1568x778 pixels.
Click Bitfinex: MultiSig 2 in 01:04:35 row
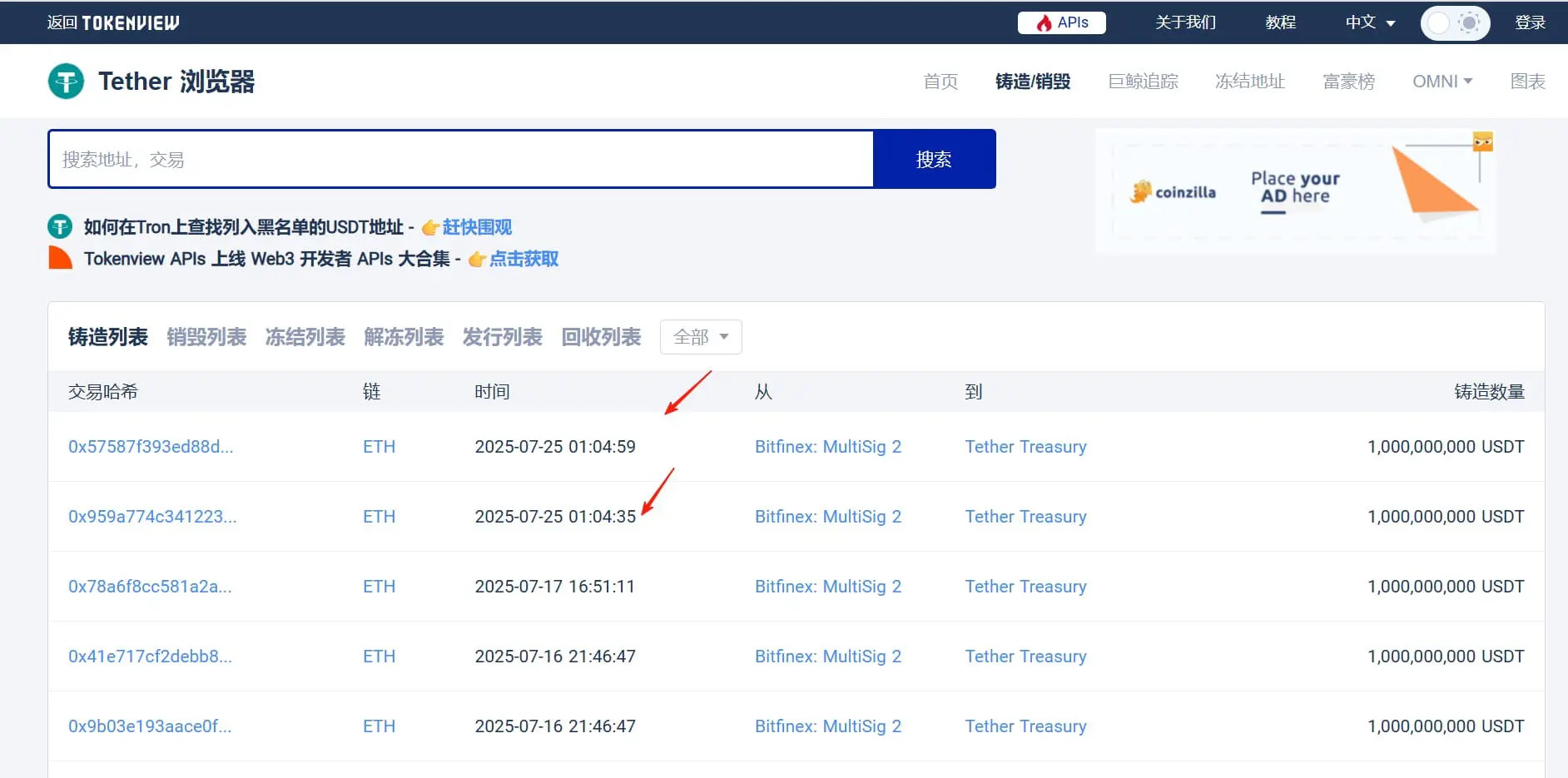pyautogui.click(x=828, y=517)
